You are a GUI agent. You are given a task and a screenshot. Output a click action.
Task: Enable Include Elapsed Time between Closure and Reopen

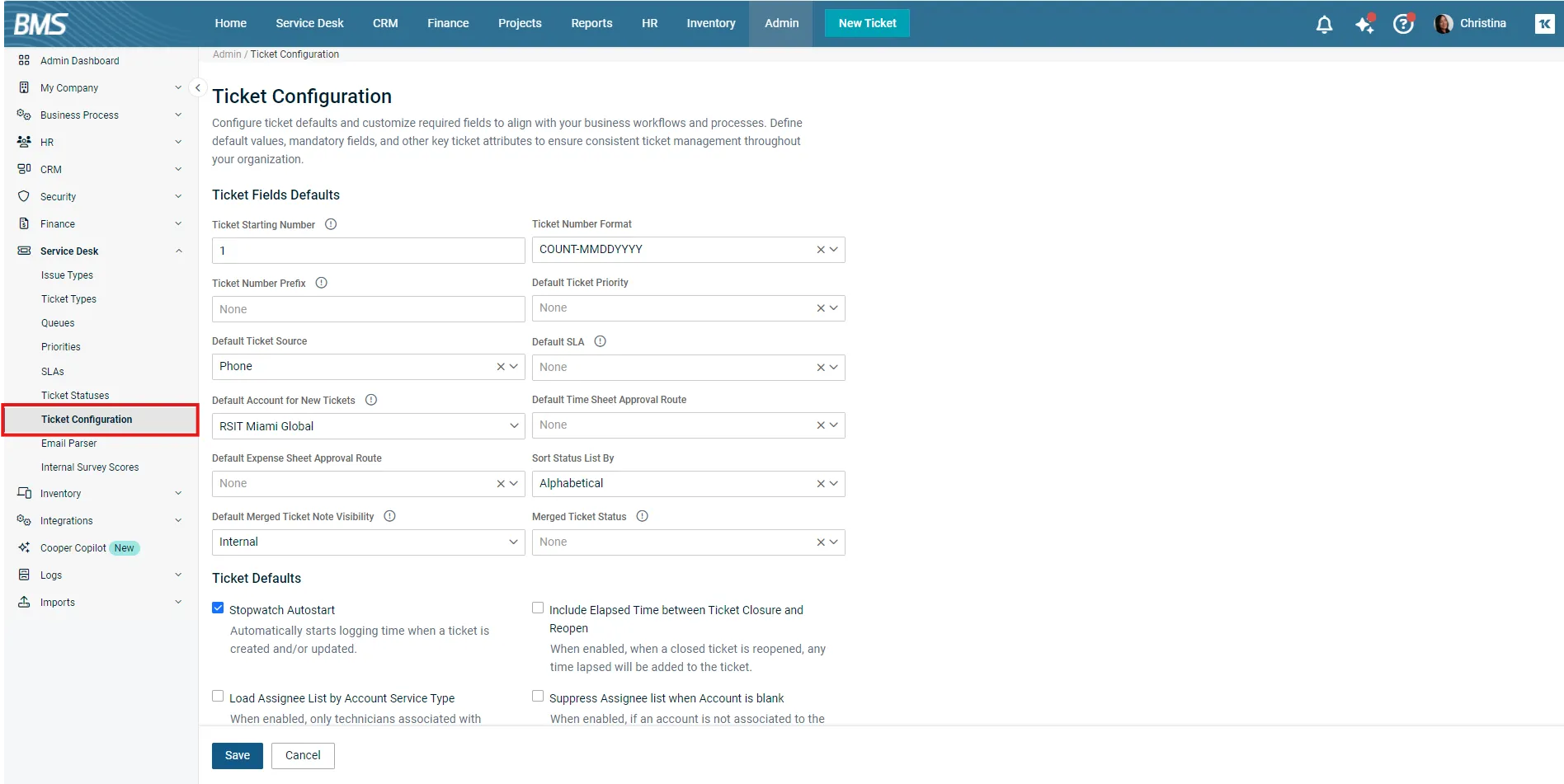click(538, 608)
